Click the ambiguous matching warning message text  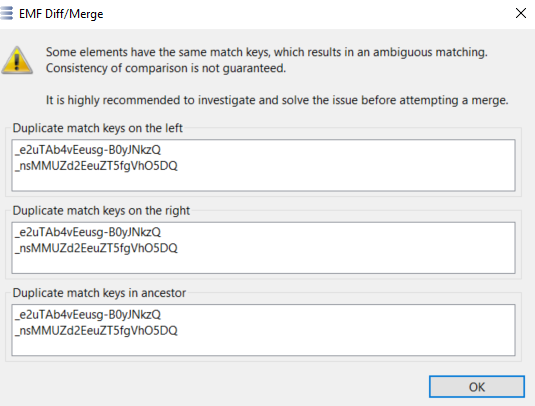pyautogui.click(x=267, y=52)
